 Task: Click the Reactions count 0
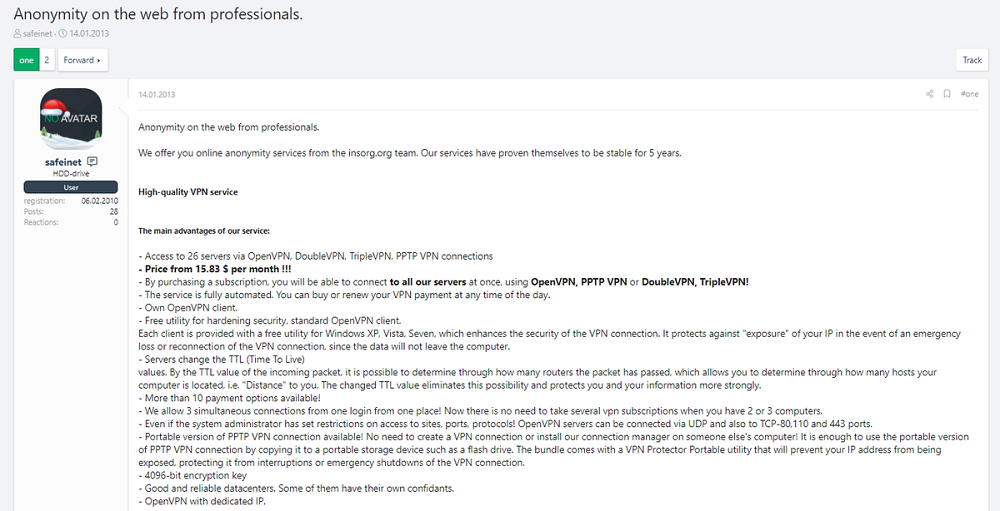coord(116,222)
